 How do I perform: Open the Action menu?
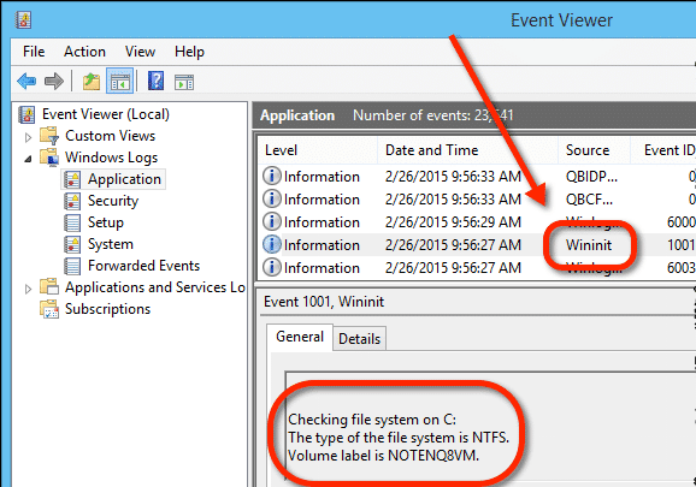click(84, 52)
